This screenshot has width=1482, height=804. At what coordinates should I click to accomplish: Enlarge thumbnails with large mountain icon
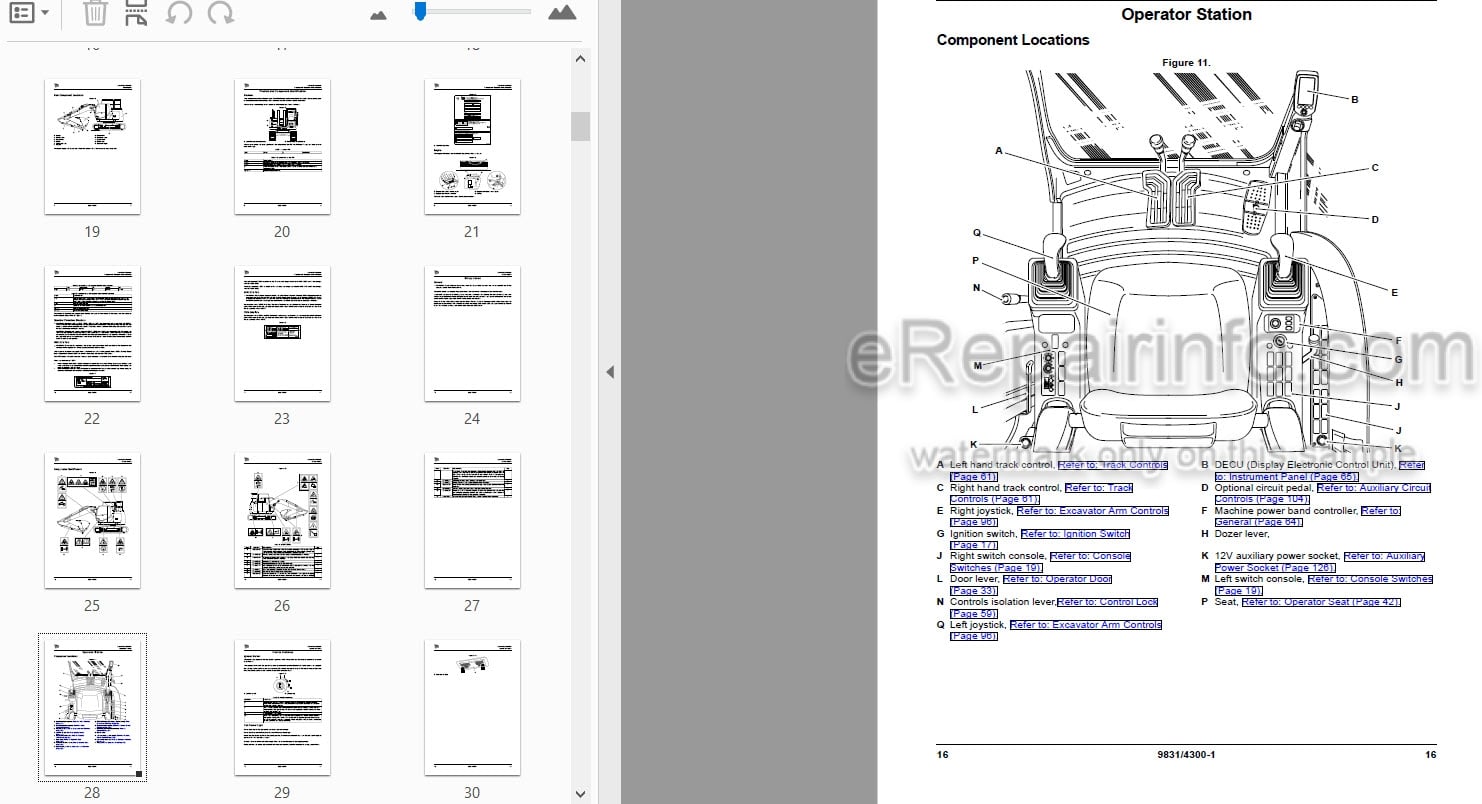pyautogui.click(x=563, y=12)
